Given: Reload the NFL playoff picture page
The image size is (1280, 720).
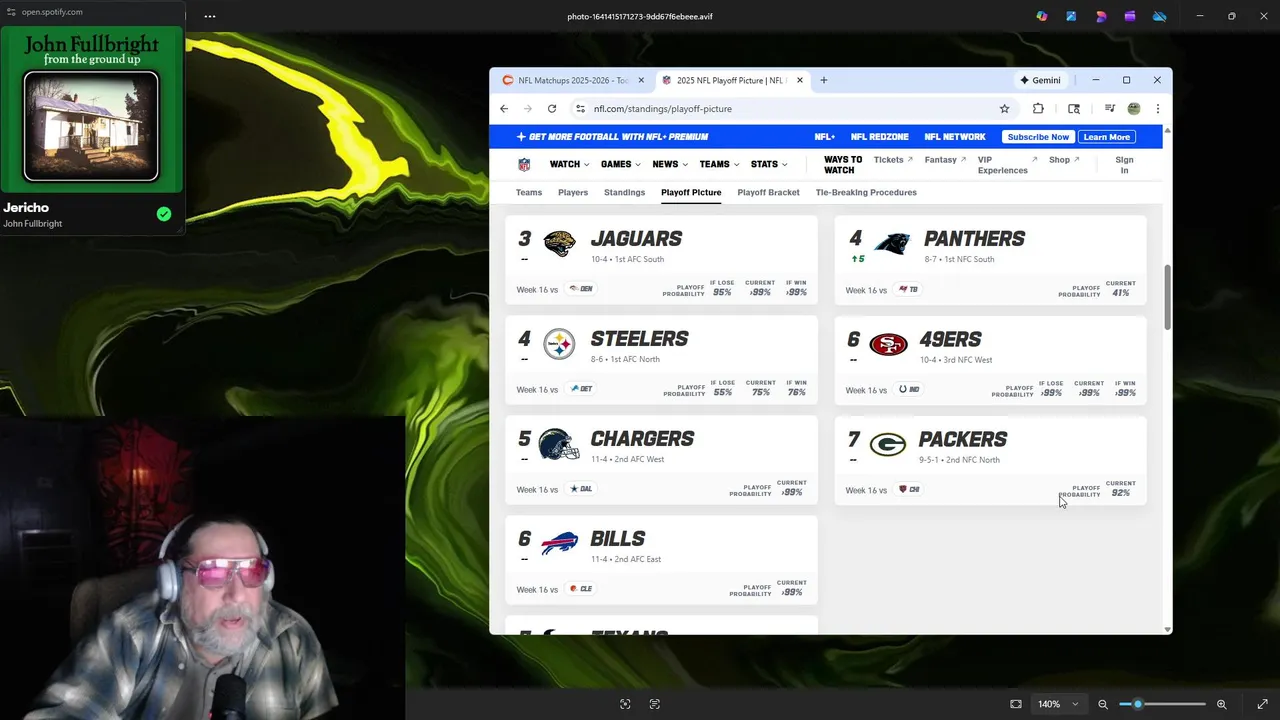Looking at the screenshot, I should 552,108.
